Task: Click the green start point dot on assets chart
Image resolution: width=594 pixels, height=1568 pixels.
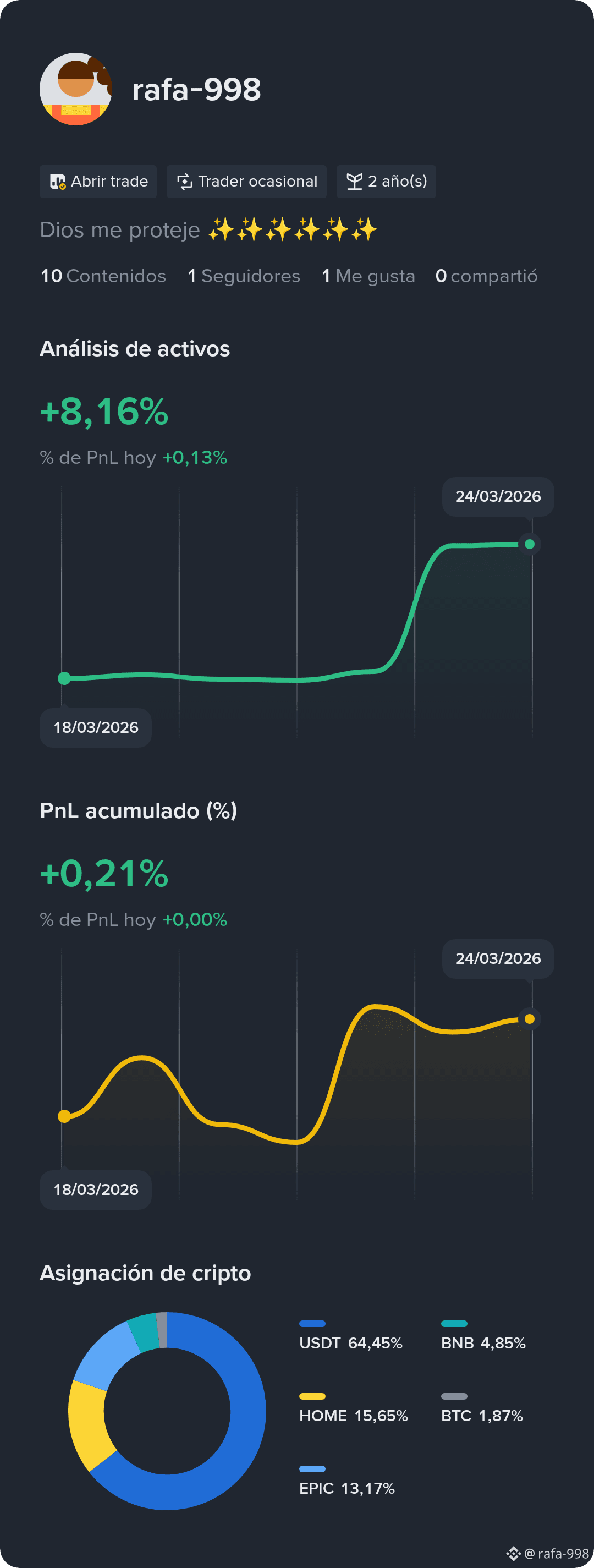Action: [x=64, y=678]
